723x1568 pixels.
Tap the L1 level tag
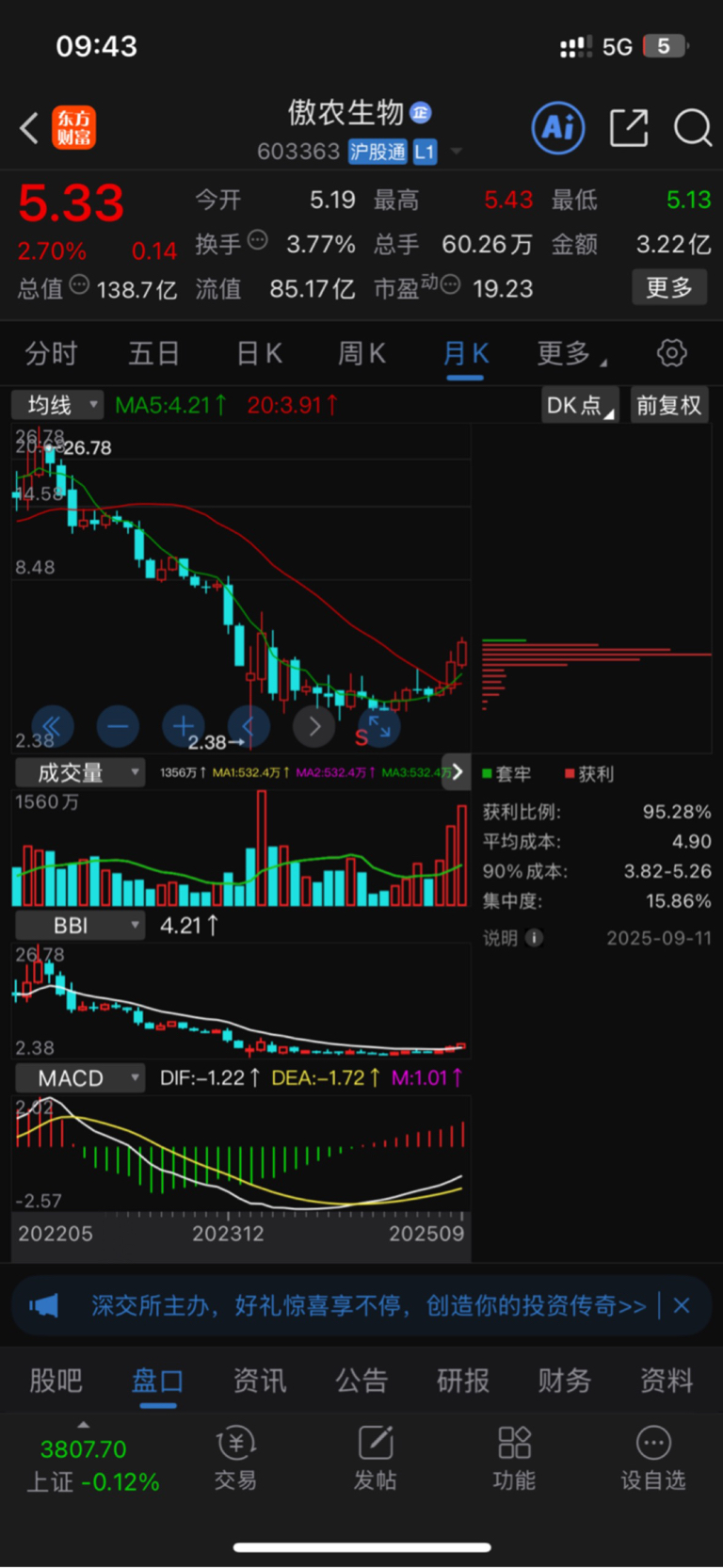[x=425, y=152]
